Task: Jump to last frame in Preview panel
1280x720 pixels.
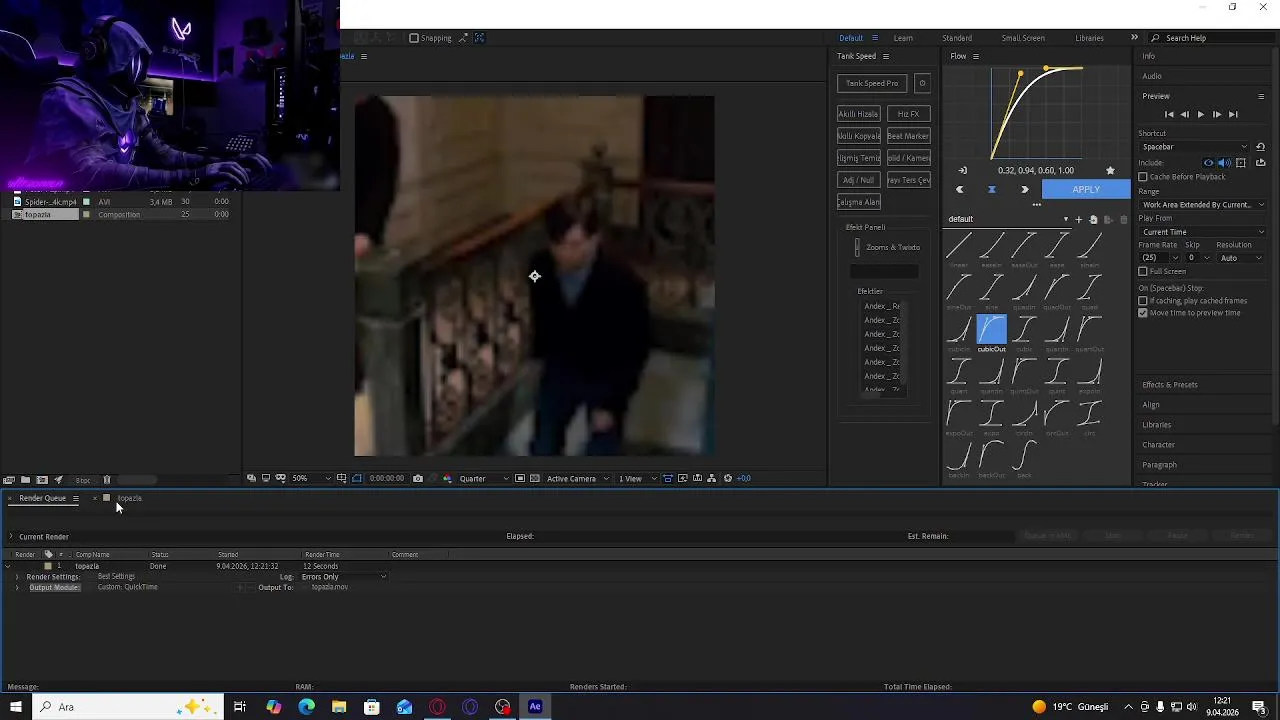Action: [1233, 115]
